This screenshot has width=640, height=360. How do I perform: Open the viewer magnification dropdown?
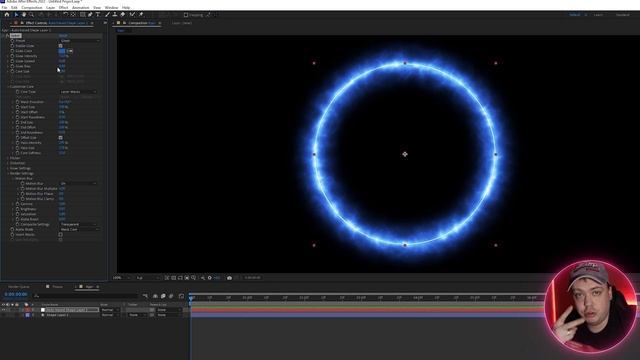click(x=122, y=278)
